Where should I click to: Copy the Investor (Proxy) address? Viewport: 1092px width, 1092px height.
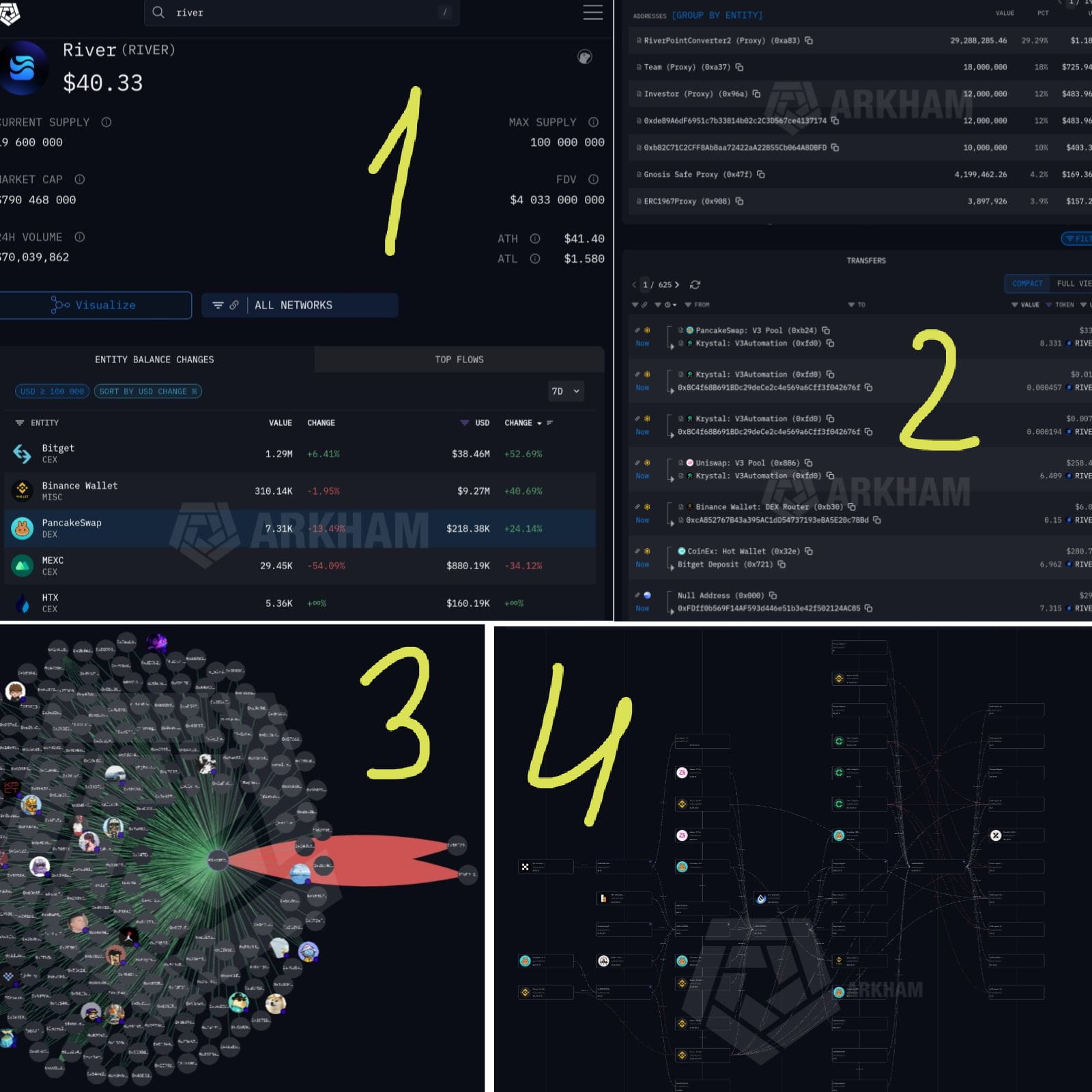(x=756, y=94)
